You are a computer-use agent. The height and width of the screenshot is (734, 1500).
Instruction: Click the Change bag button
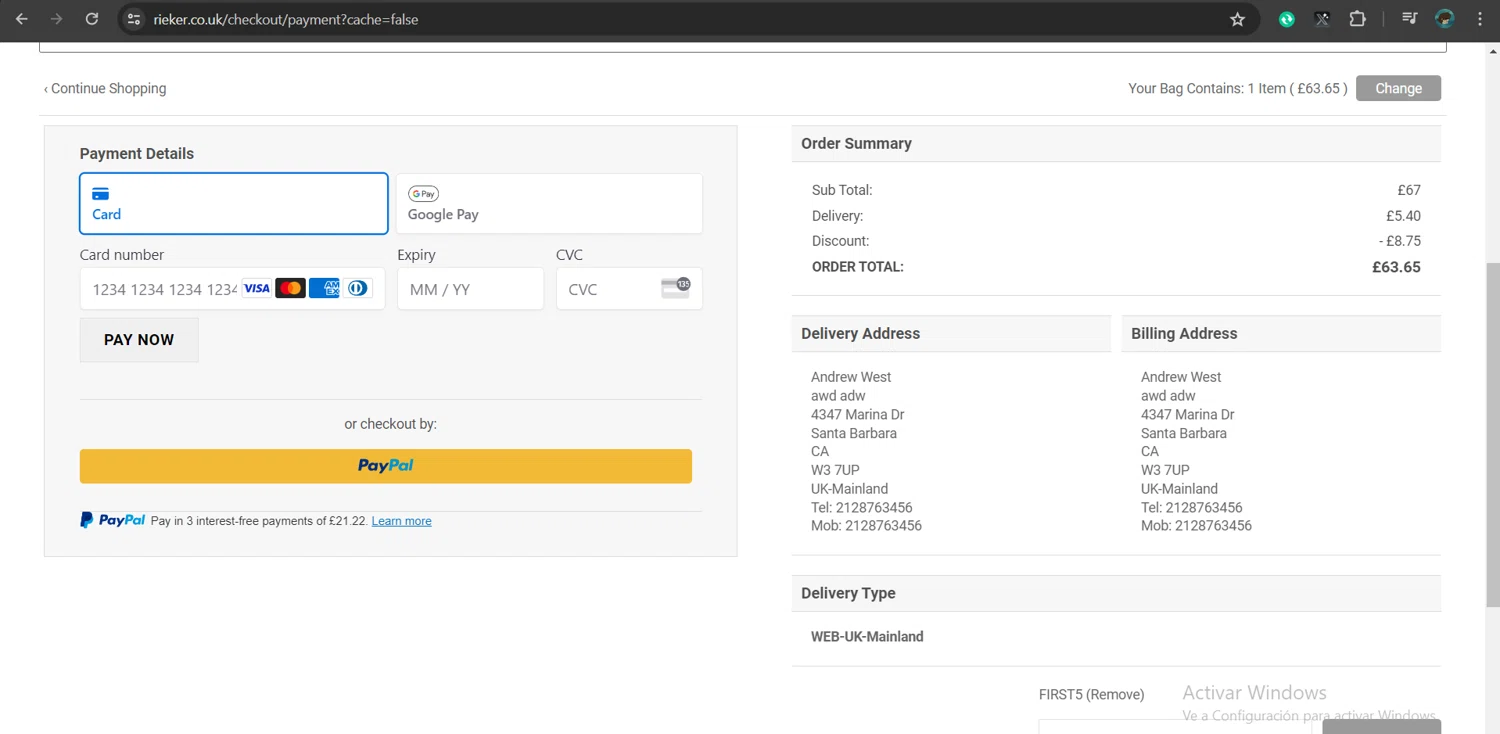click(x=1398, y=88)
